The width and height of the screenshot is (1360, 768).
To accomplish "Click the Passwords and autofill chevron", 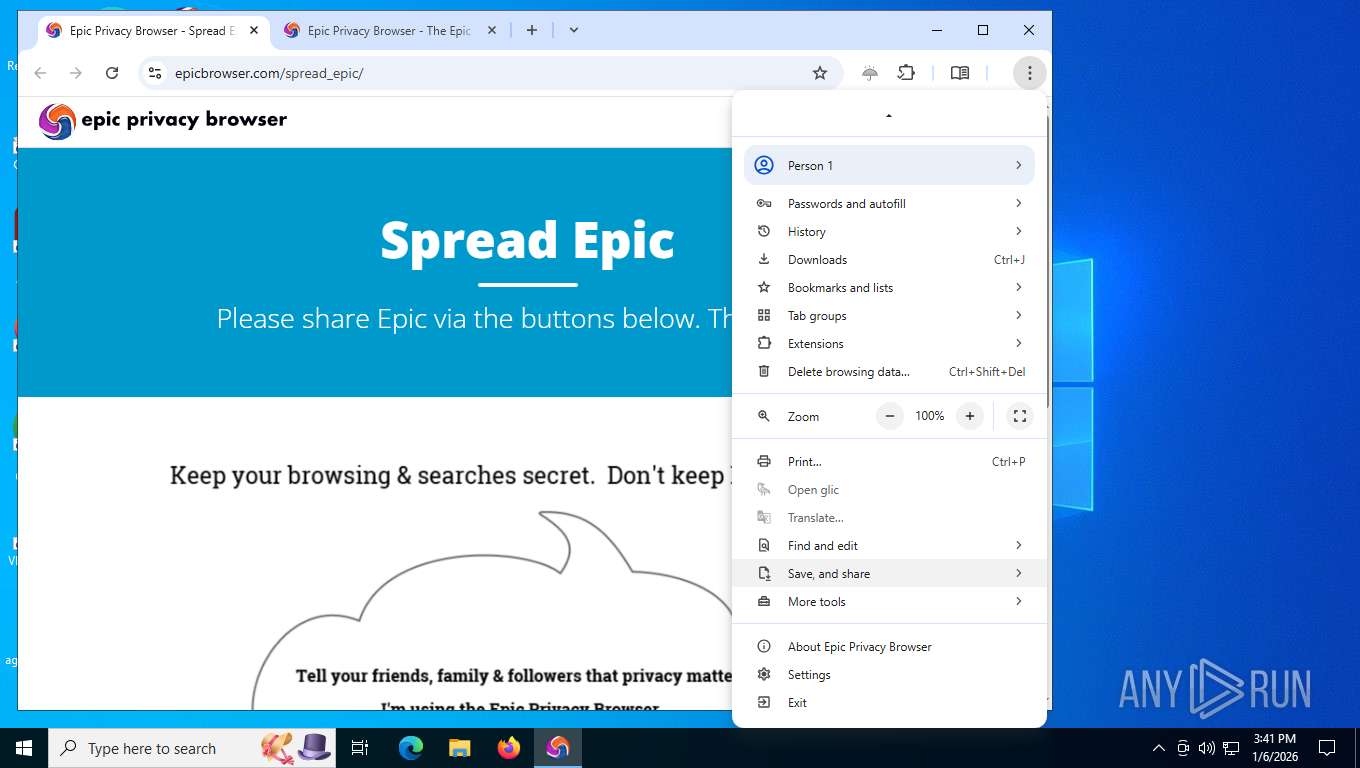I will click(1019, 203).
